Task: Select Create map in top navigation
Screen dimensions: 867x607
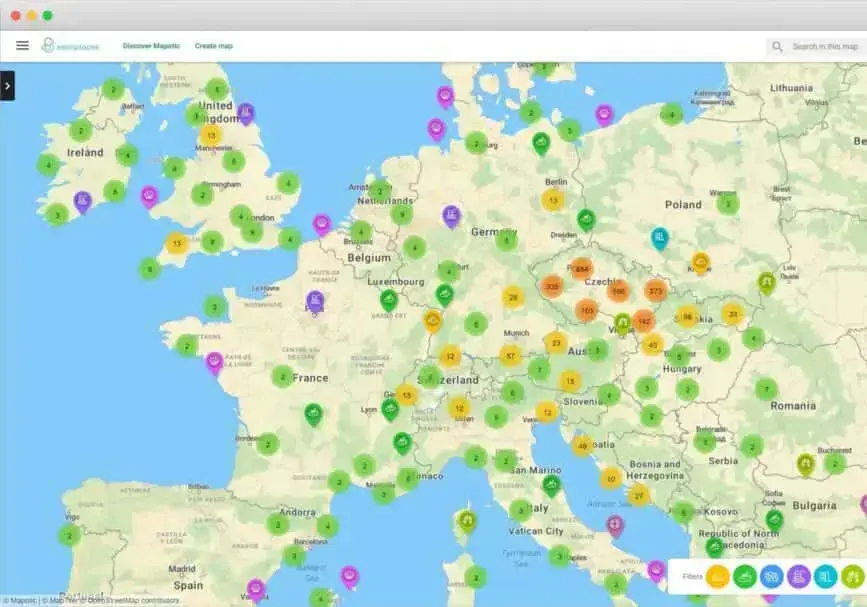Action: click(x=213, y=46)
